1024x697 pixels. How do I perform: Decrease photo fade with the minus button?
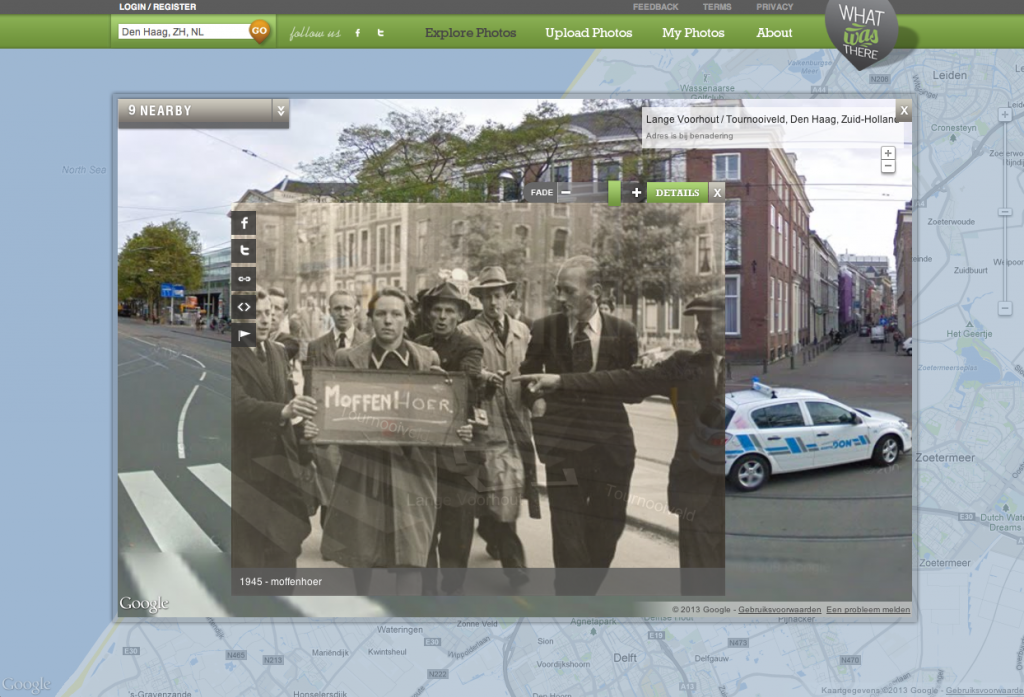(566, 193)
